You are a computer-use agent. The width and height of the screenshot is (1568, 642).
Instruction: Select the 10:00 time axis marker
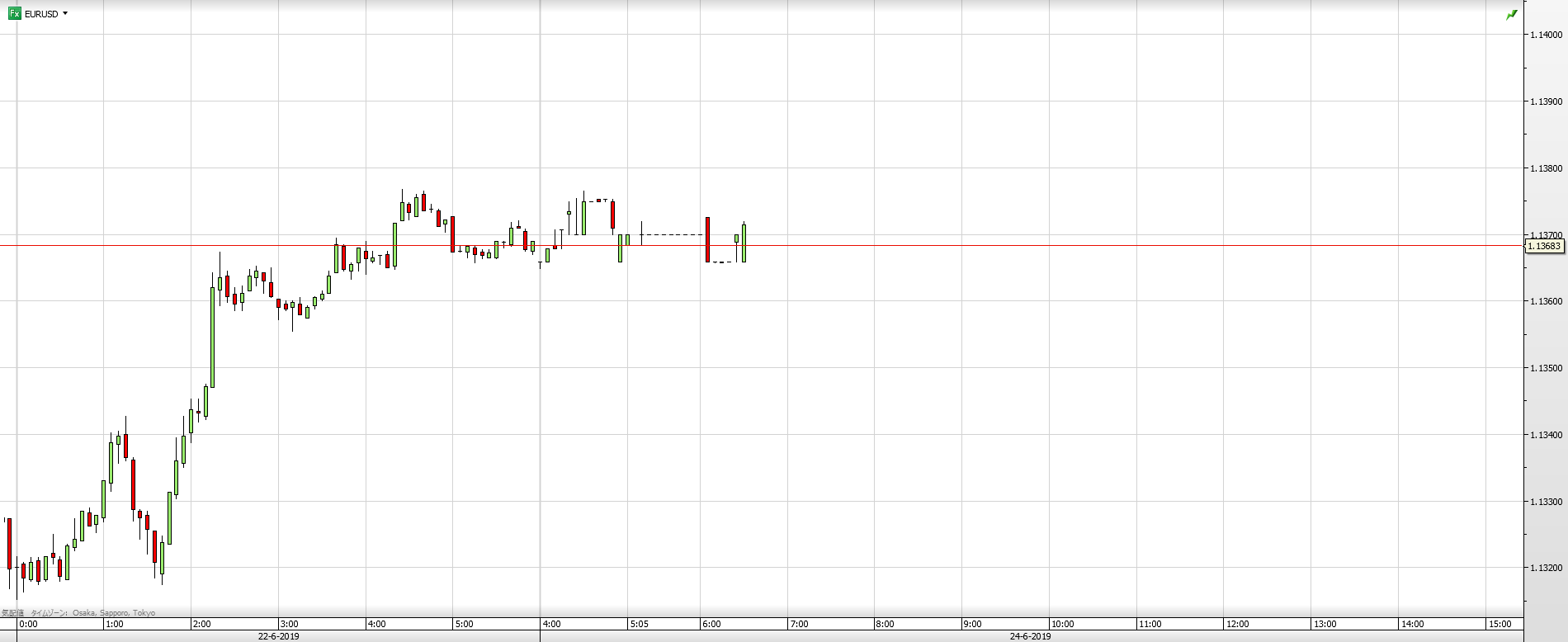(x=1063, y=624)
